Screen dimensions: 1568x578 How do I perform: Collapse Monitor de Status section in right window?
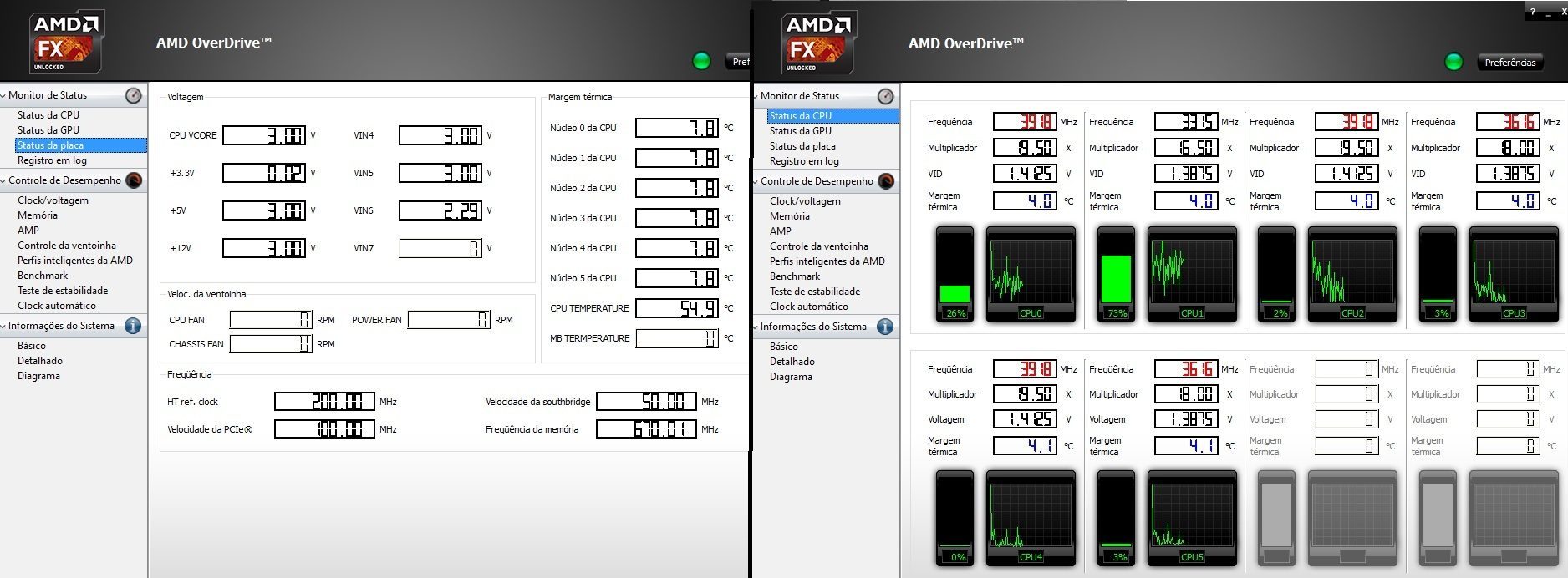[x=756, y=96]
